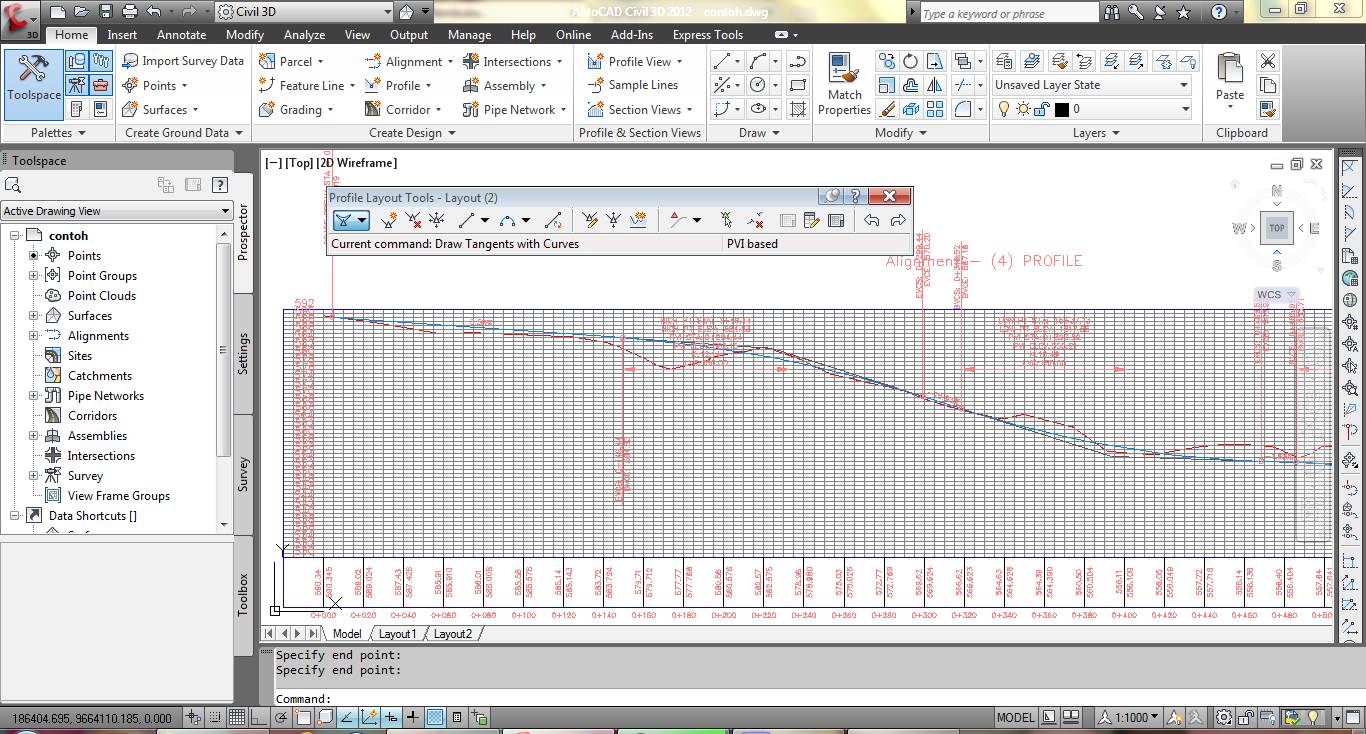
Task: Select the Rotate modify tool
Action: point(910,61)
